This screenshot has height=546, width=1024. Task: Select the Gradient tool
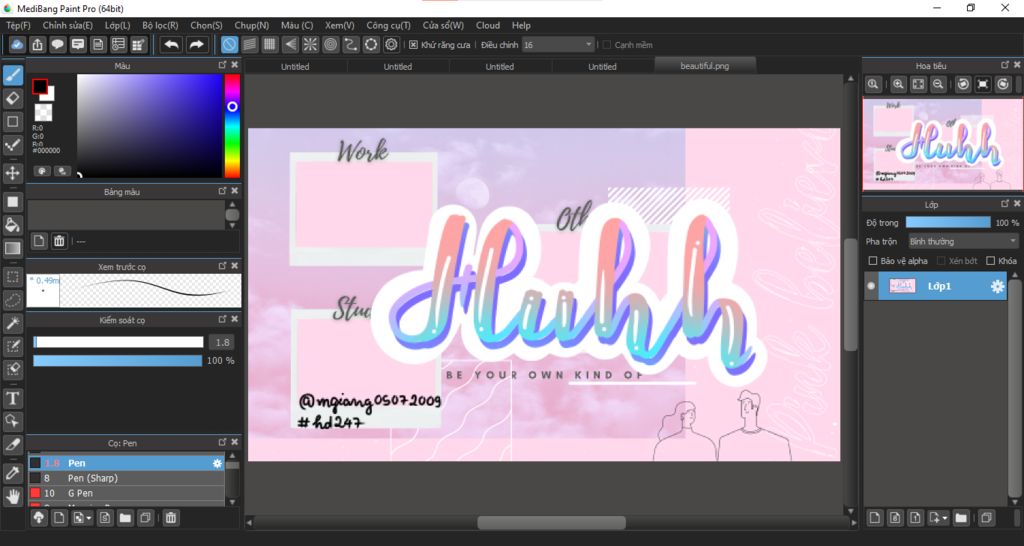12,249
